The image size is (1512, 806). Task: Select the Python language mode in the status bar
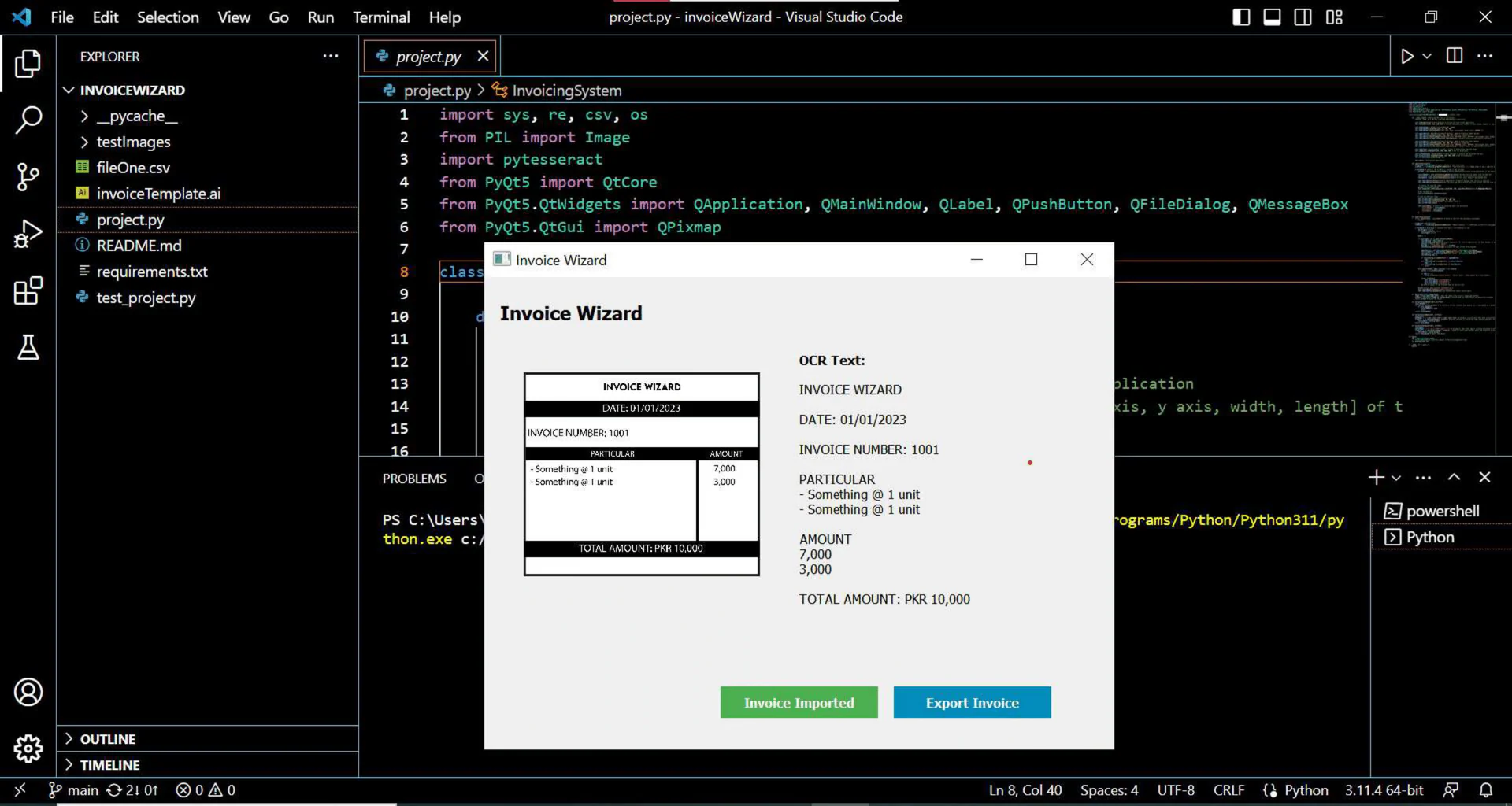pyautogui.click(x=1306, y=789)
